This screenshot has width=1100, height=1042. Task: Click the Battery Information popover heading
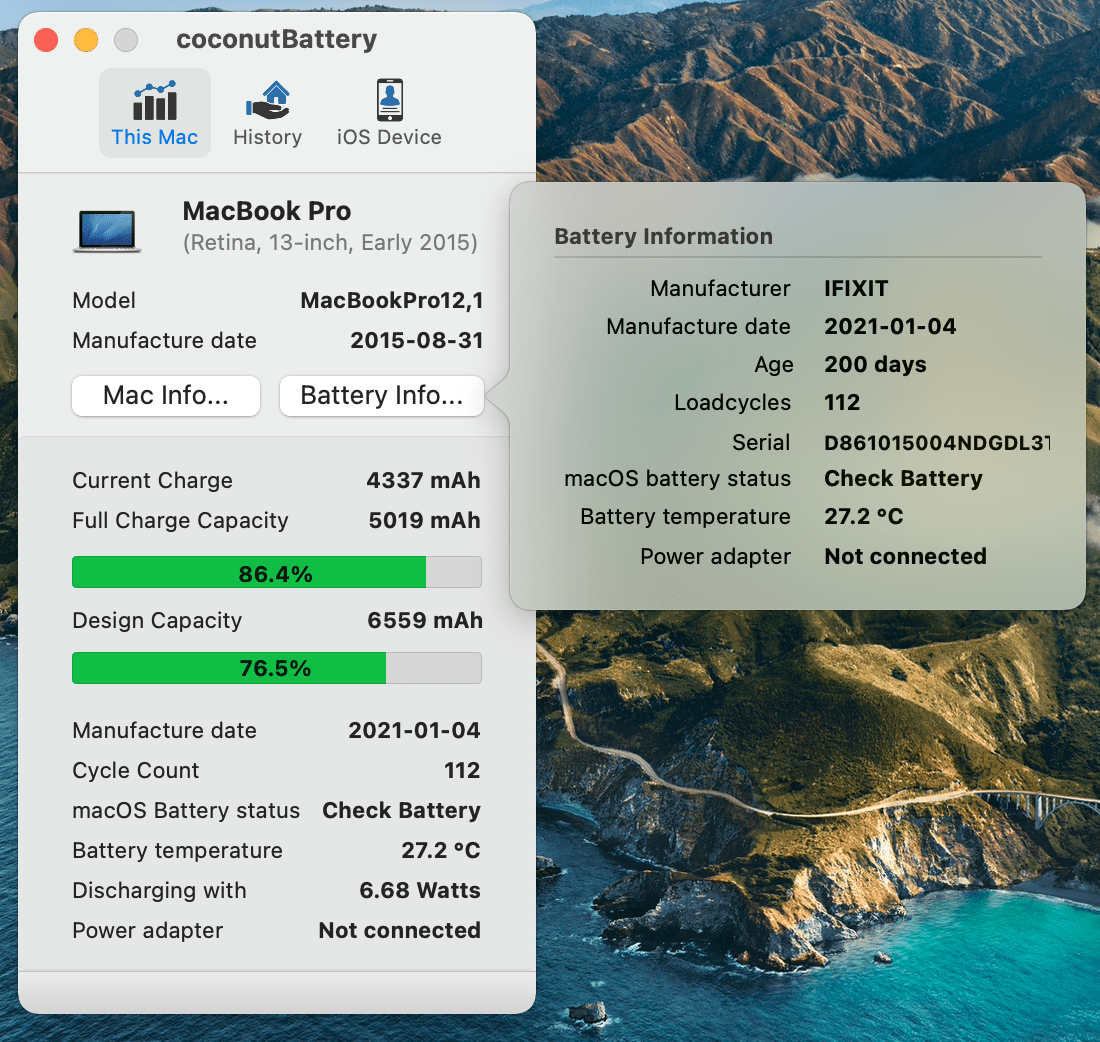click(664, 236)
